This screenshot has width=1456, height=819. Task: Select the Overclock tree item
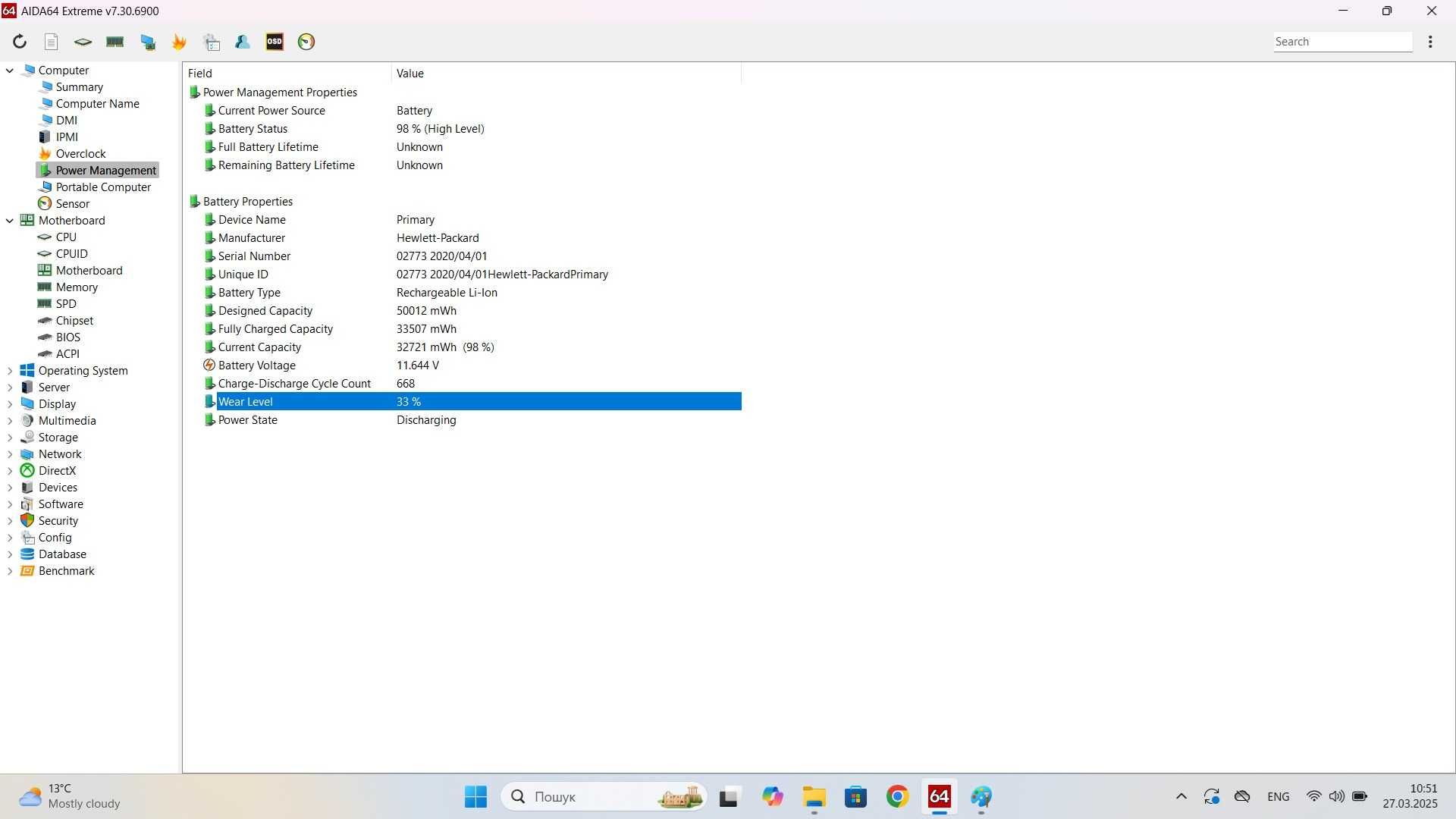80,154
